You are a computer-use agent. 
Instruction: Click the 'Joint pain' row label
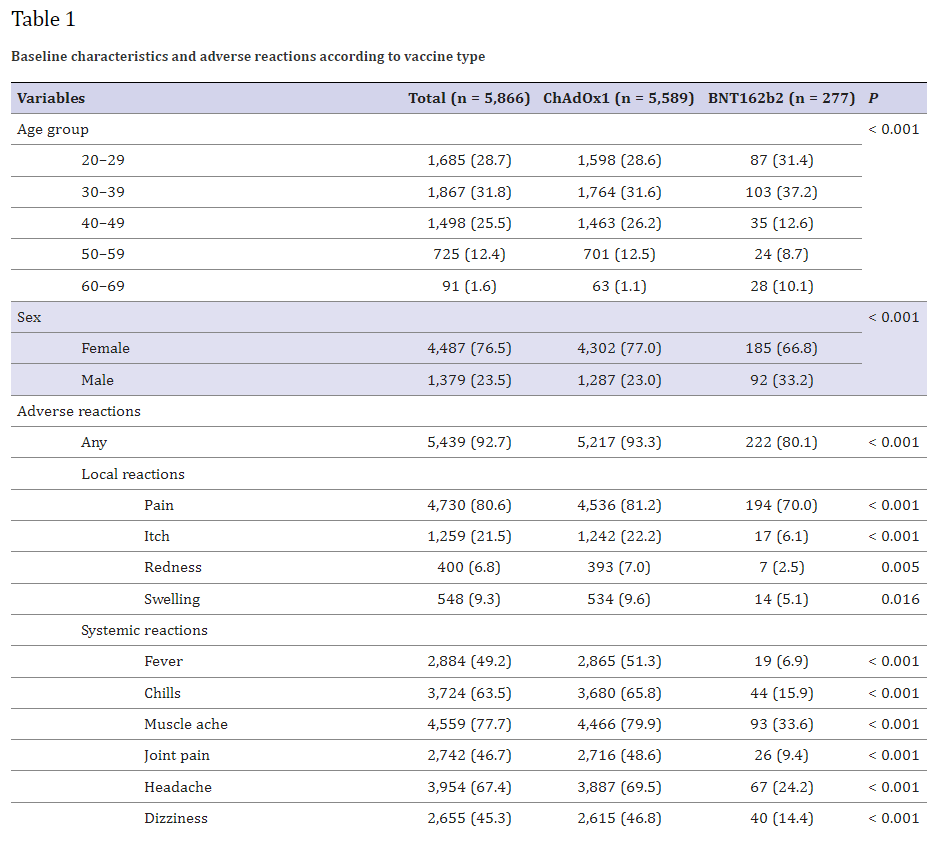coord(177,756)
